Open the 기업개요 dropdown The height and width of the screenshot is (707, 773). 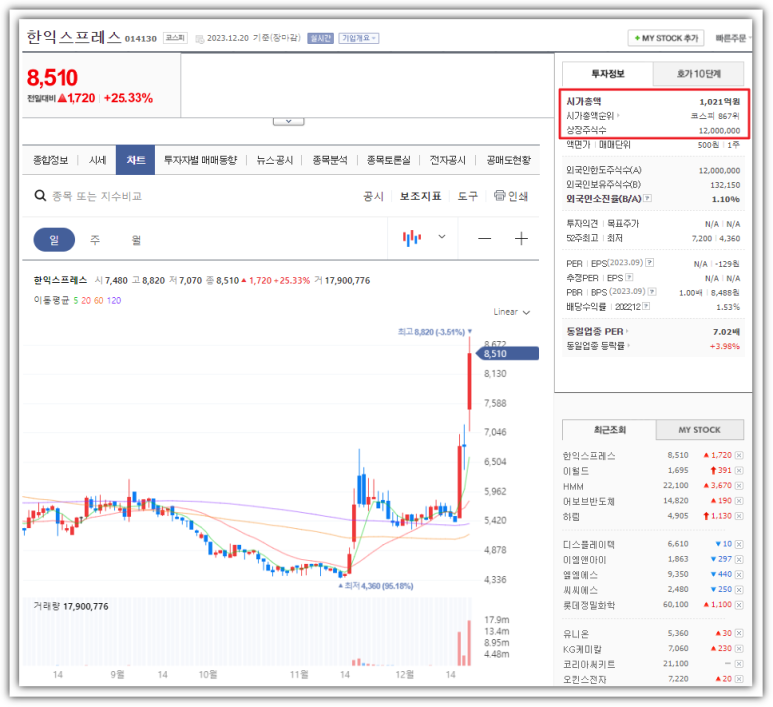pyautogui.click(x=358, y=38)
